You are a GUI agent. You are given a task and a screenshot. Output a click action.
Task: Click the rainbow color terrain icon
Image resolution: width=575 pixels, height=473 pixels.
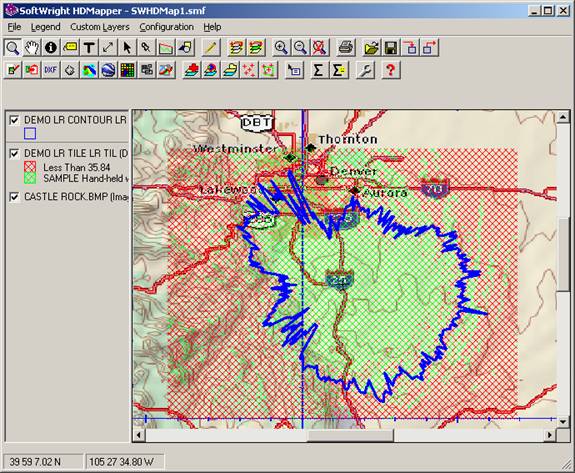(x=89, y=70)
